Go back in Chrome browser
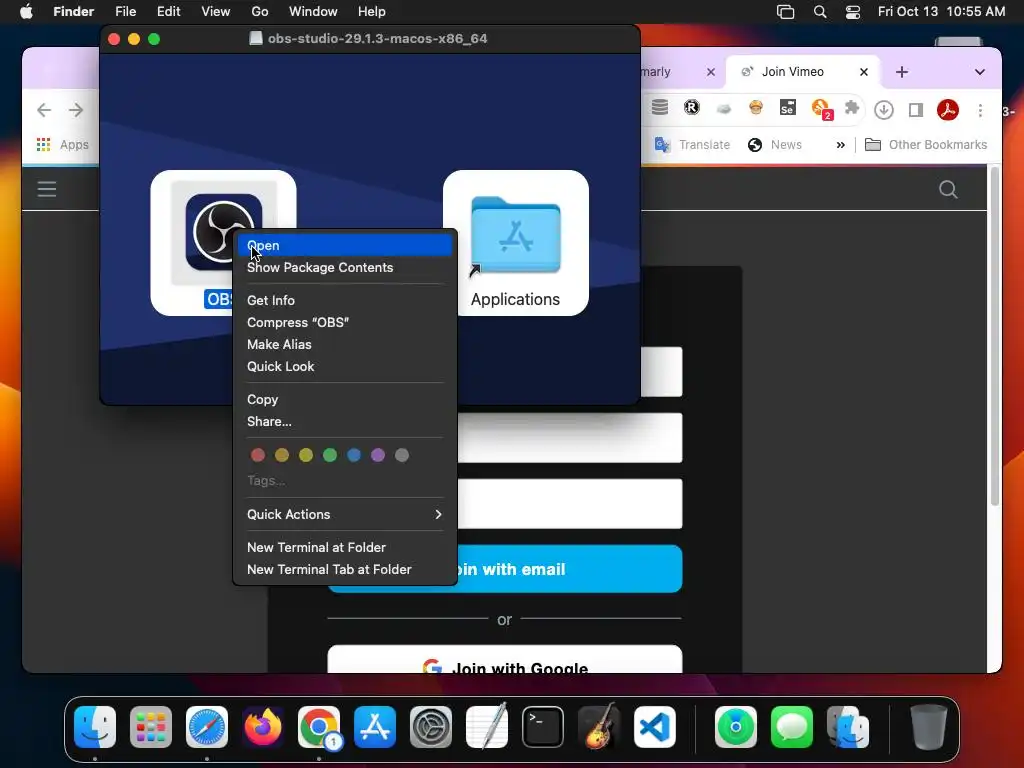 click(x=44, y=110)
